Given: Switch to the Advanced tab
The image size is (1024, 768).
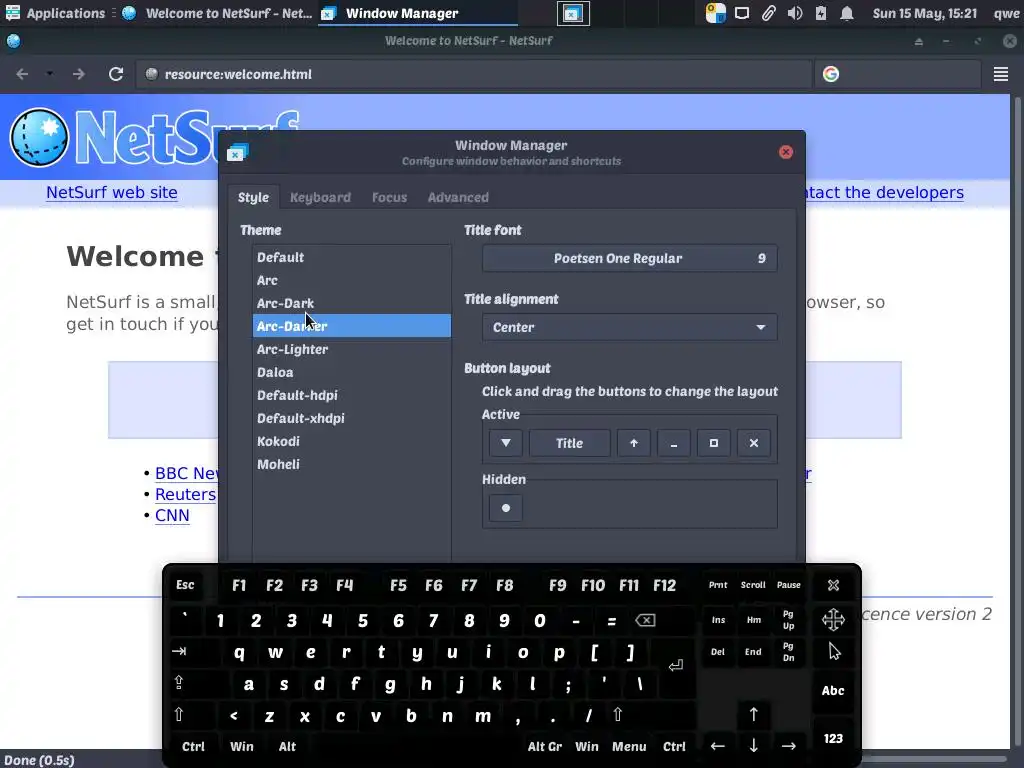Looking at the screenshot, I should click(458, 197).
